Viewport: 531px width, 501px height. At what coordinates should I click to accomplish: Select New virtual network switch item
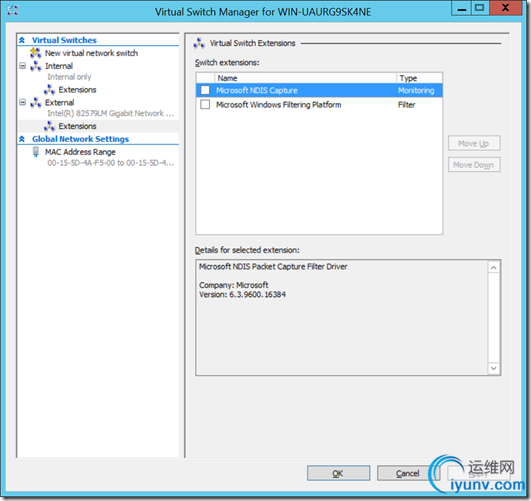pos(91,53)
